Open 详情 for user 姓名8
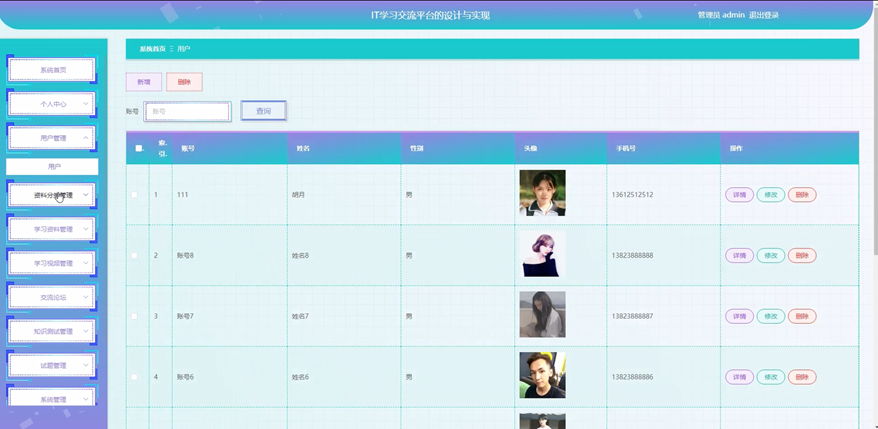878x429 pixels. pyautogui.click(x=740, y=255)
